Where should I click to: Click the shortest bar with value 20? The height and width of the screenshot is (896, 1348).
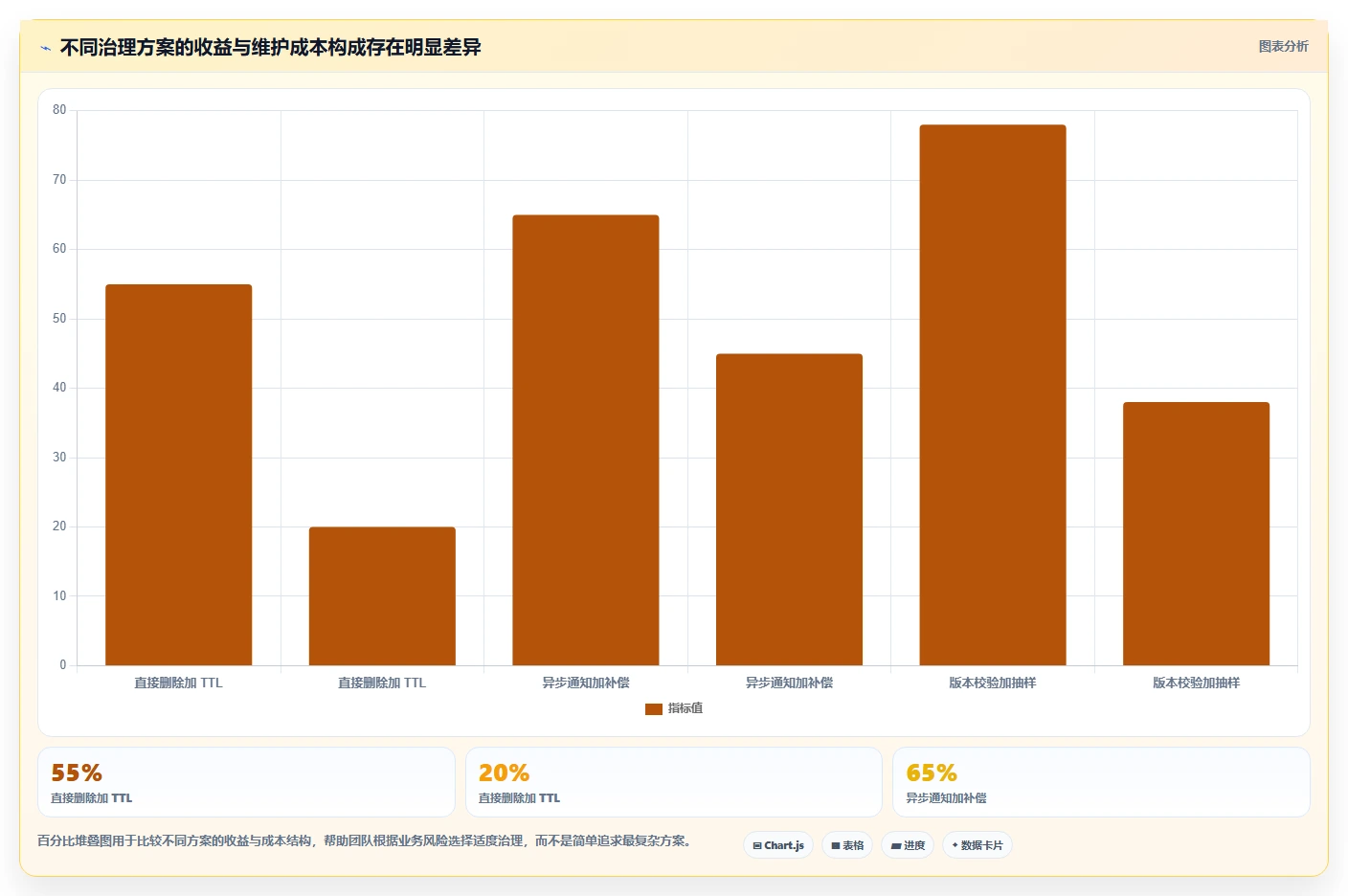382,595
